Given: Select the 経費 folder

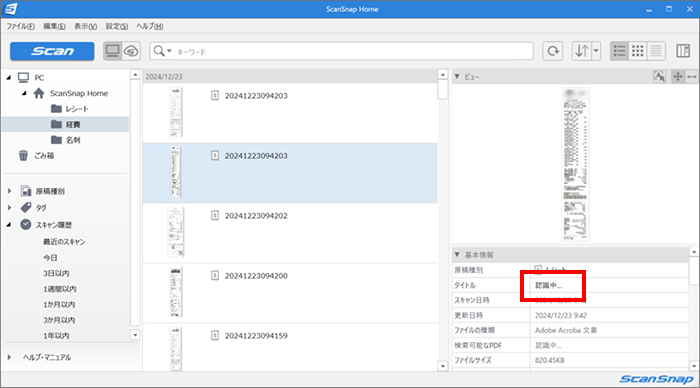Looking at the screenshot, I should [x=66, y=124].
